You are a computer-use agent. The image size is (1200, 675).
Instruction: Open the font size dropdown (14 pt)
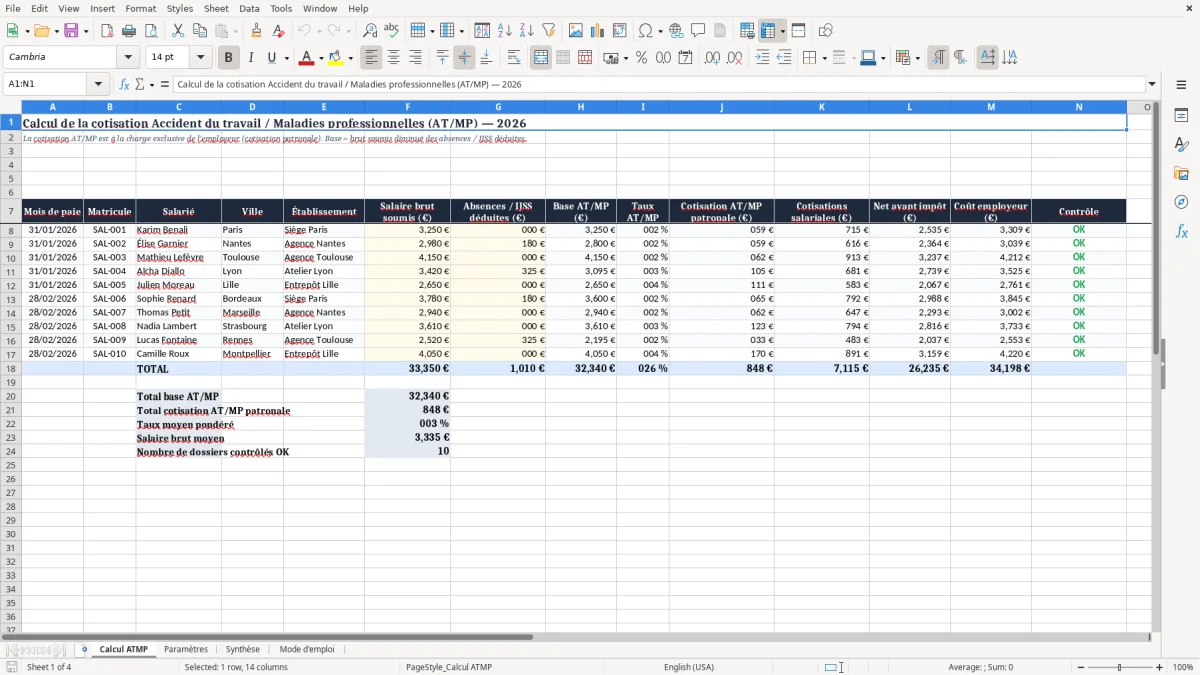[x=200, y=58]
